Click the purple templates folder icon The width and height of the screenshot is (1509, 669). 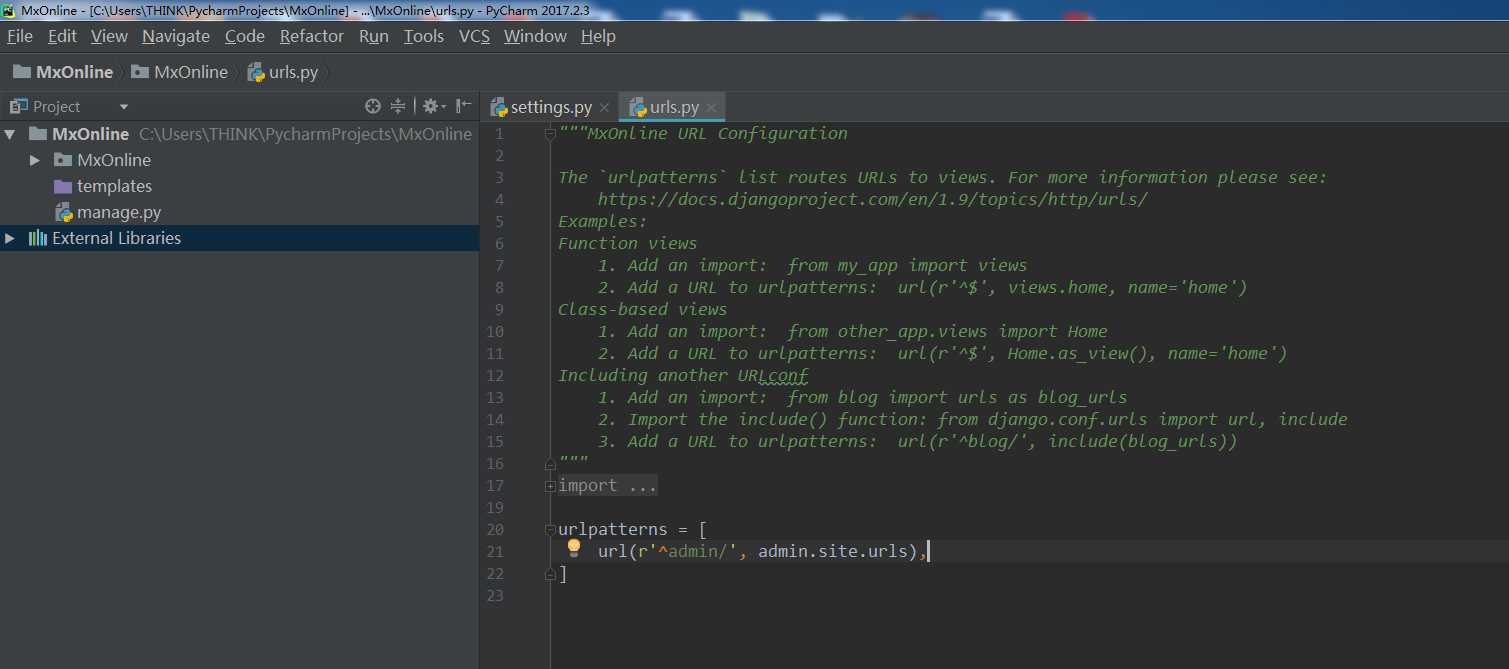(x=62, y=186)
